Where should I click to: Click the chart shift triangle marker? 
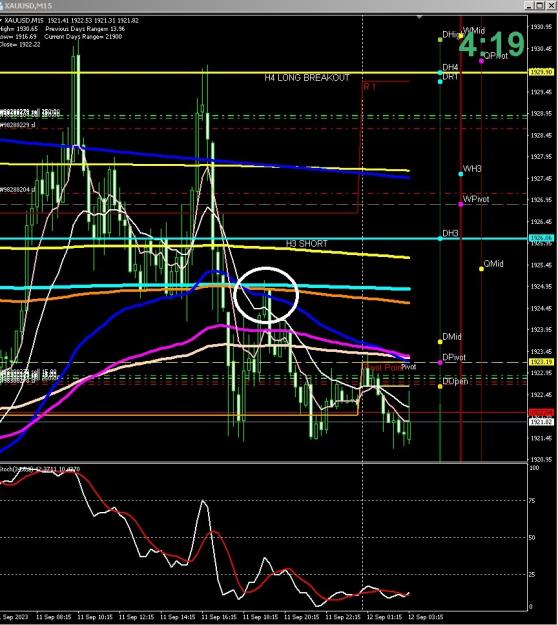click(419, 17)
